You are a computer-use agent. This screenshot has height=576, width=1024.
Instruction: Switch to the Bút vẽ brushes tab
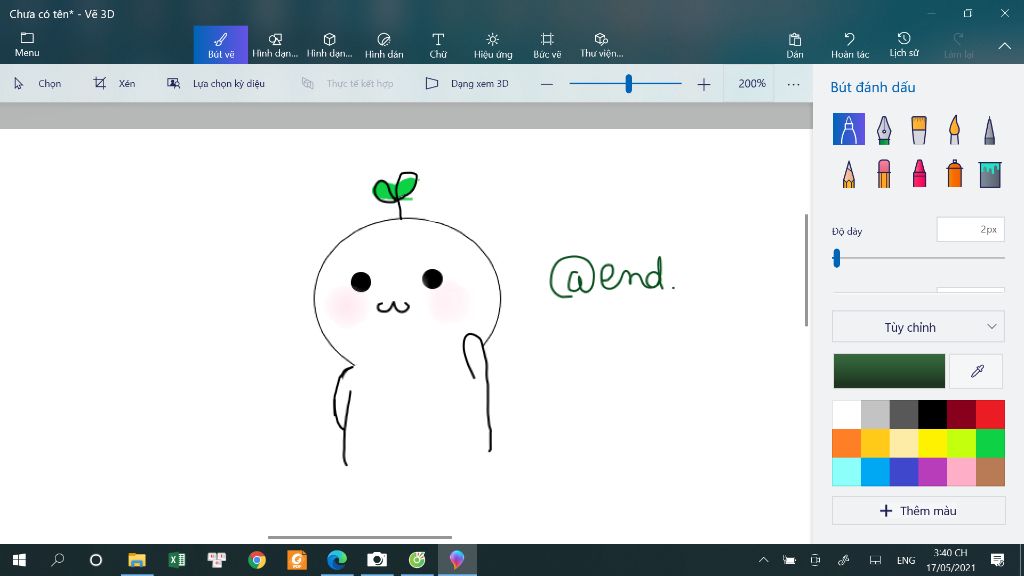click(x=221, y=45)
